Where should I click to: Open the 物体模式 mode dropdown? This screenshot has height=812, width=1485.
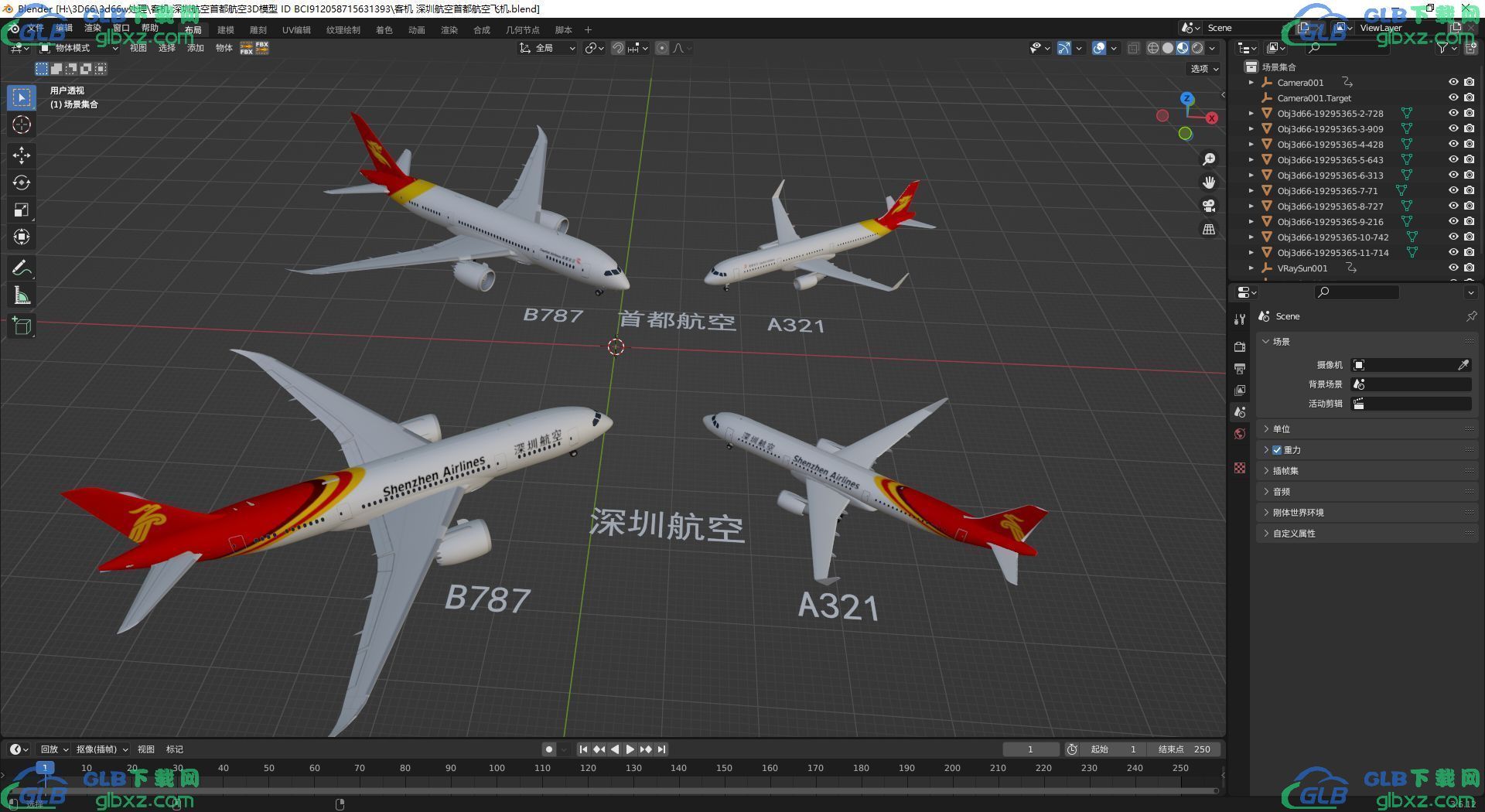(x=79, y=48)
